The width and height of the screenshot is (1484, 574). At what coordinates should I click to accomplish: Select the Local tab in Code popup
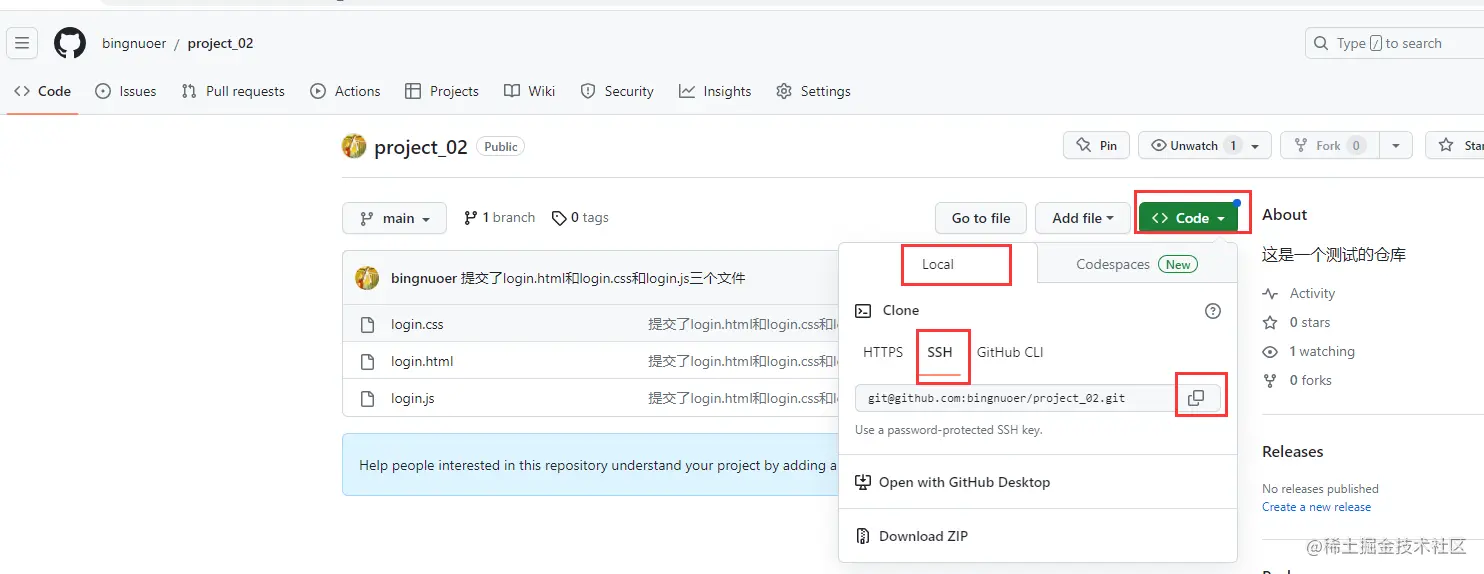click(938, 264)
